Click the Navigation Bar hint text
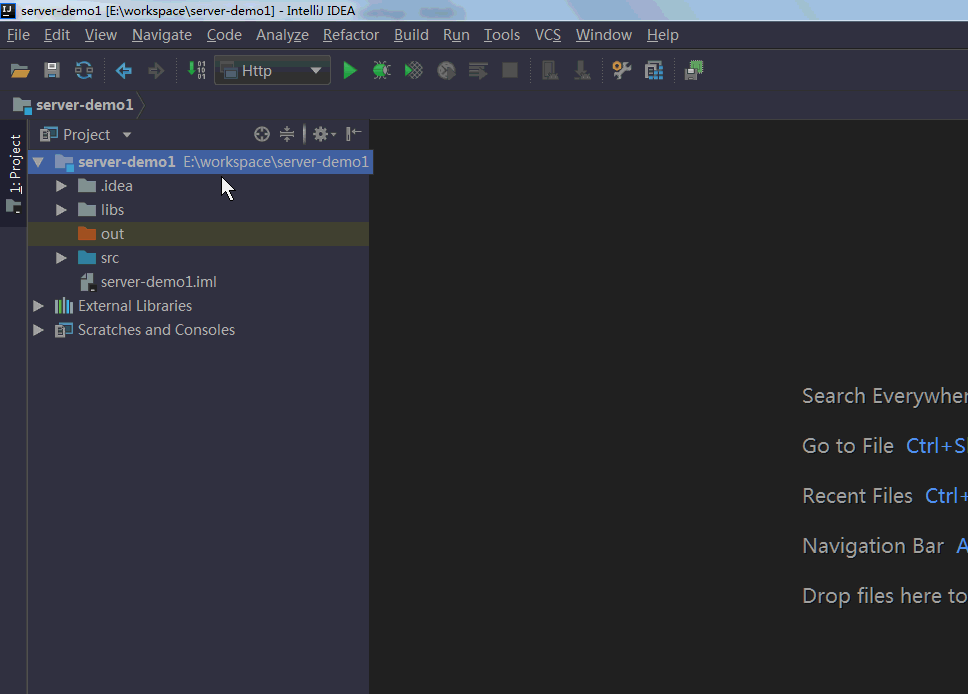The width and height of the screenshot is (968, 694). click(873, 546)
